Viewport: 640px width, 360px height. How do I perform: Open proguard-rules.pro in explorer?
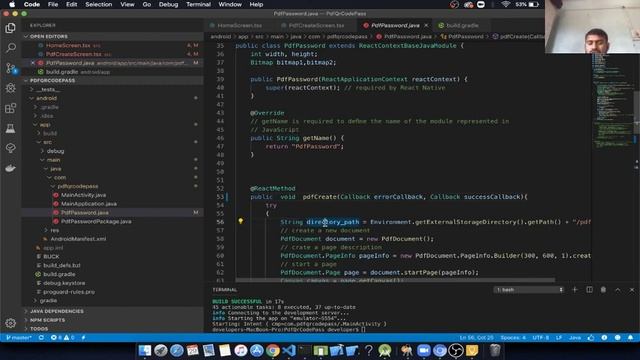[69, 292]
